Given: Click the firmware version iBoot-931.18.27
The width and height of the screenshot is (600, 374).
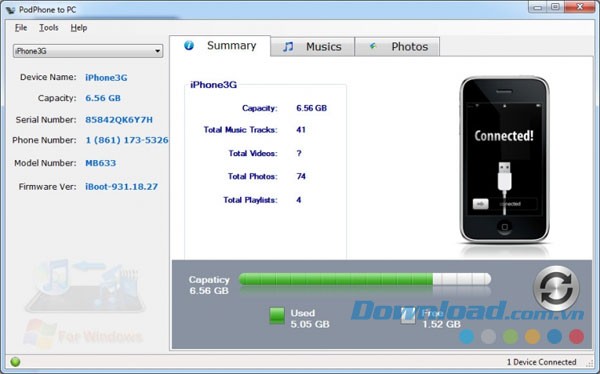Looking at the screenshot, I should pos(121,187).
